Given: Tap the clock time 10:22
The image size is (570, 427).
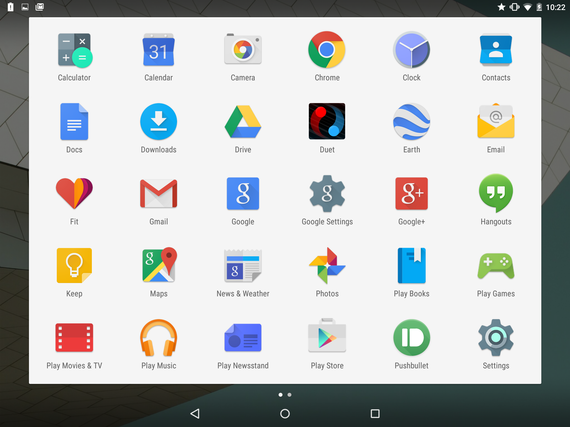Looking at the screenshot, I should point(555,7).
